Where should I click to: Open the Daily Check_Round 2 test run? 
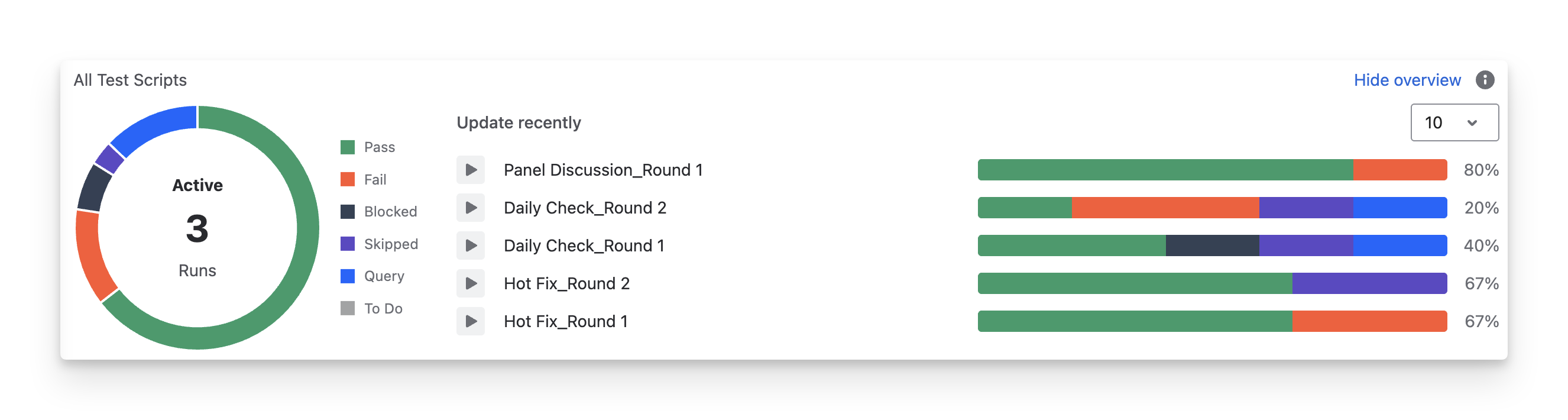(584, 208)
